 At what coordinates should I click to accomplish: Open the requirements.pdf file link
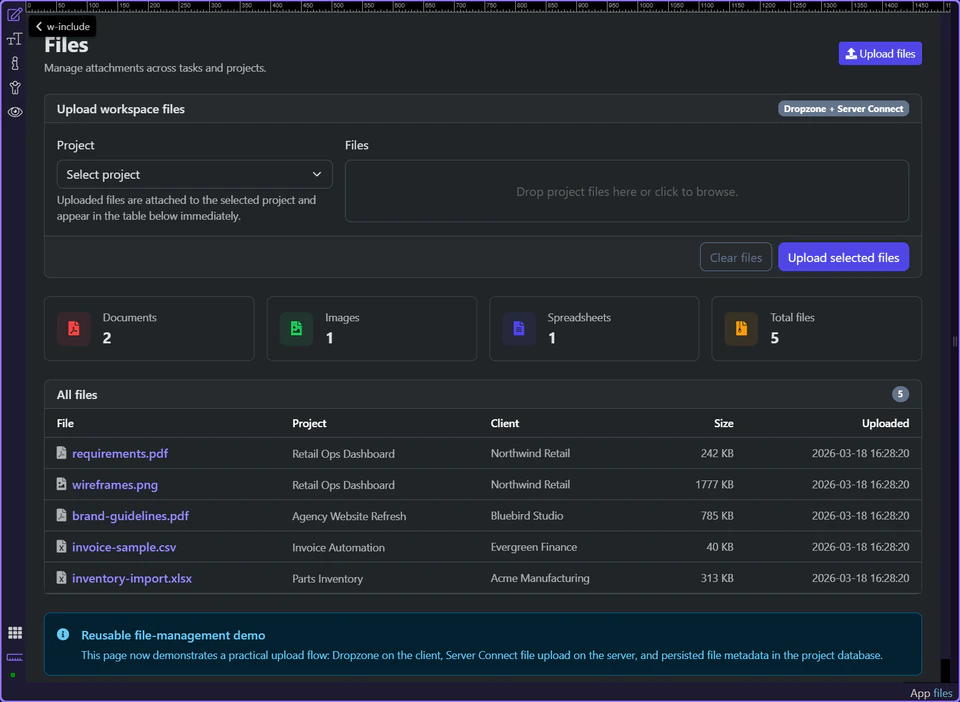click(x=119, y=453)
